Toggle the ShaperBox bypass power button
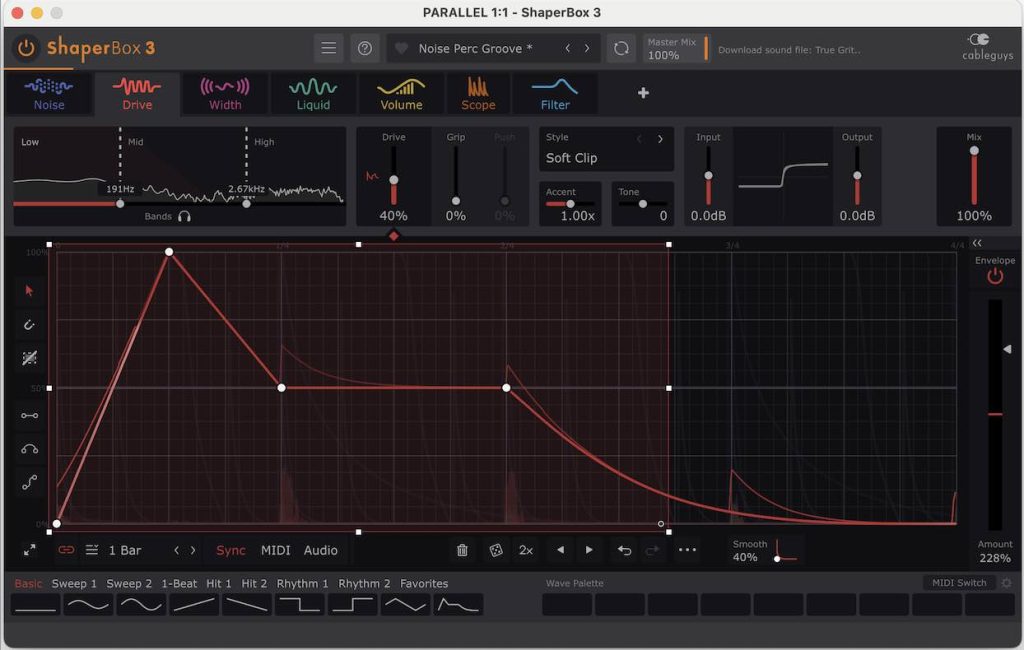 click(26, 47)
